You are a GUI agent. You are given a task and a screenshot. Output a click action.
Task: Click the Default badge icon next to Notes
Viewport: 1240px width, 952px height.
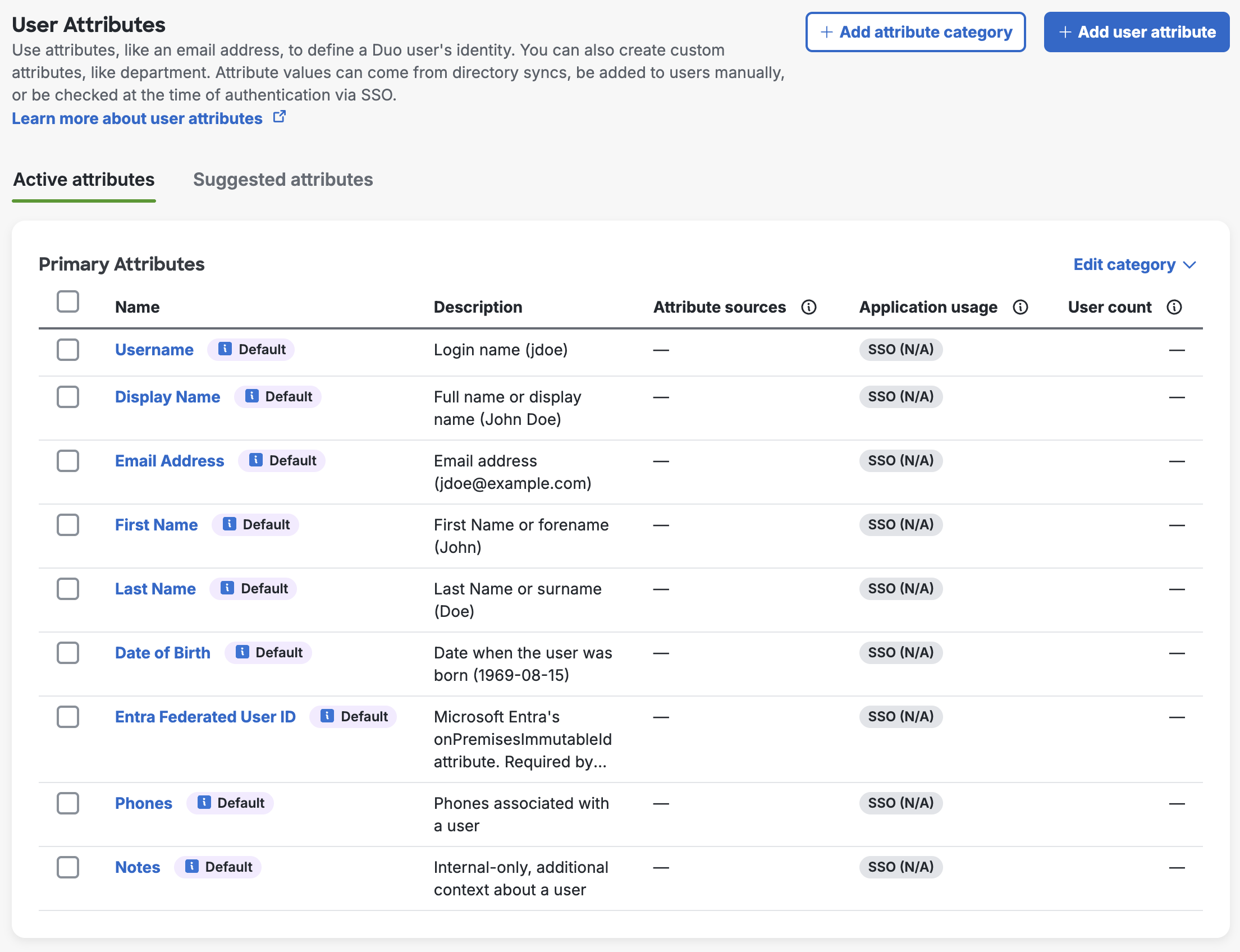pyautogui.click(x=191, y=867)
